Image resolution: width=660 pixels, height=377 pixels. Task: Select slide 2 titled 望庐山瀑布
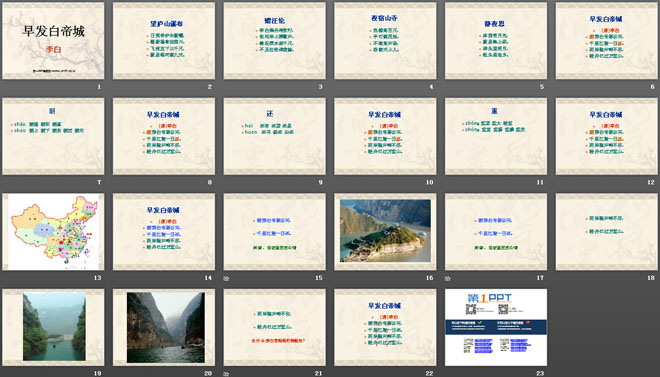pyautogui.click(x=164, y=40)
